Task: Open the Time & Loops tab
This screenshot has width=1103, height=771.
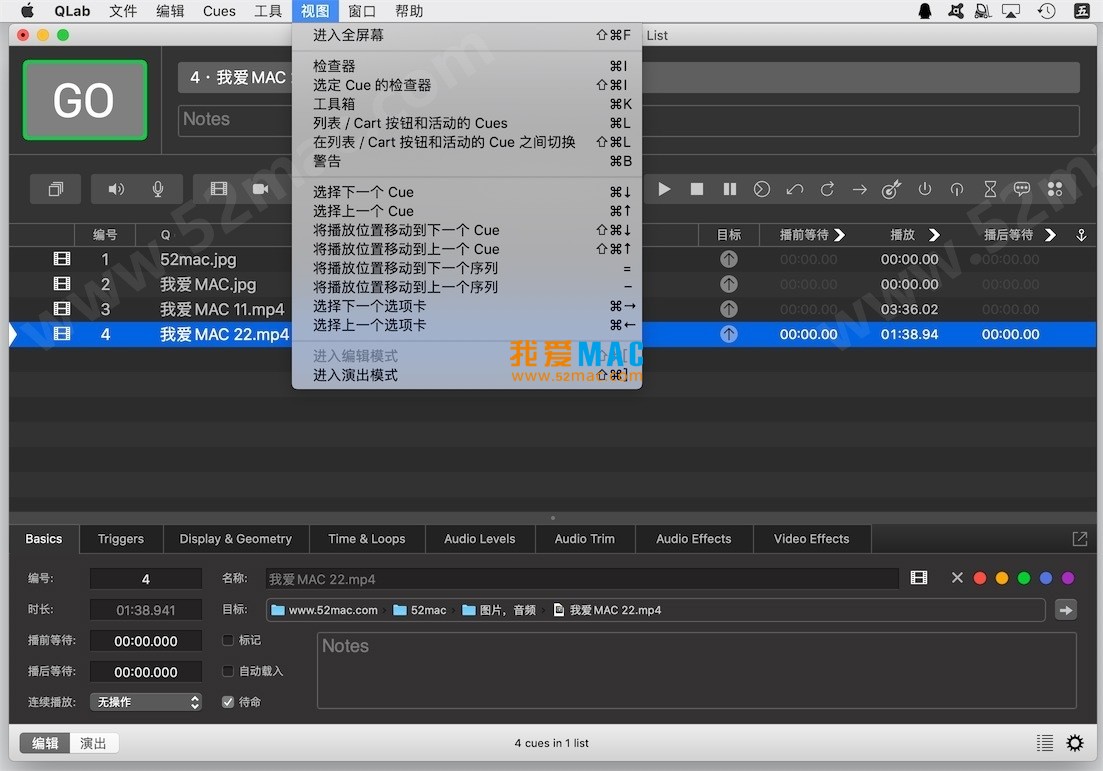Action: (366, 539)
